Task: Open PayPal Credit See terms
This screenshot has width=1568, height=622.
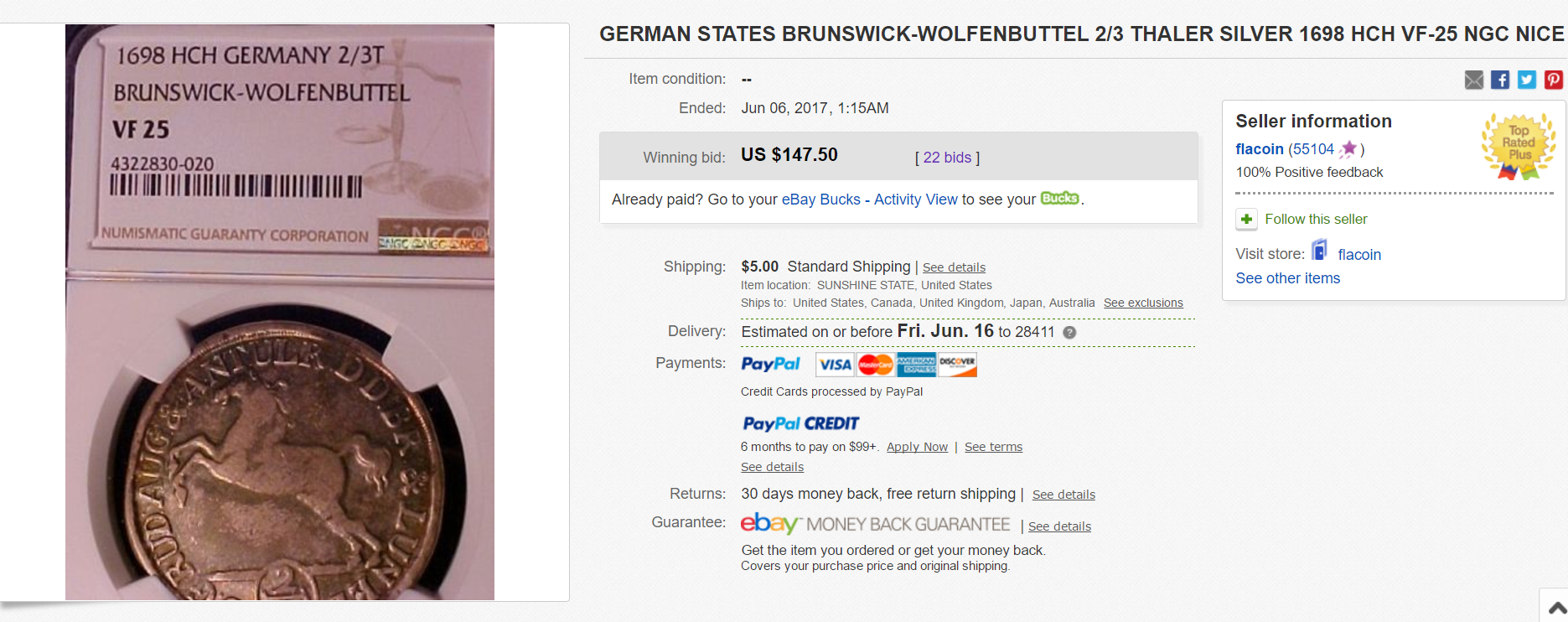Action: tap(993, 447)
